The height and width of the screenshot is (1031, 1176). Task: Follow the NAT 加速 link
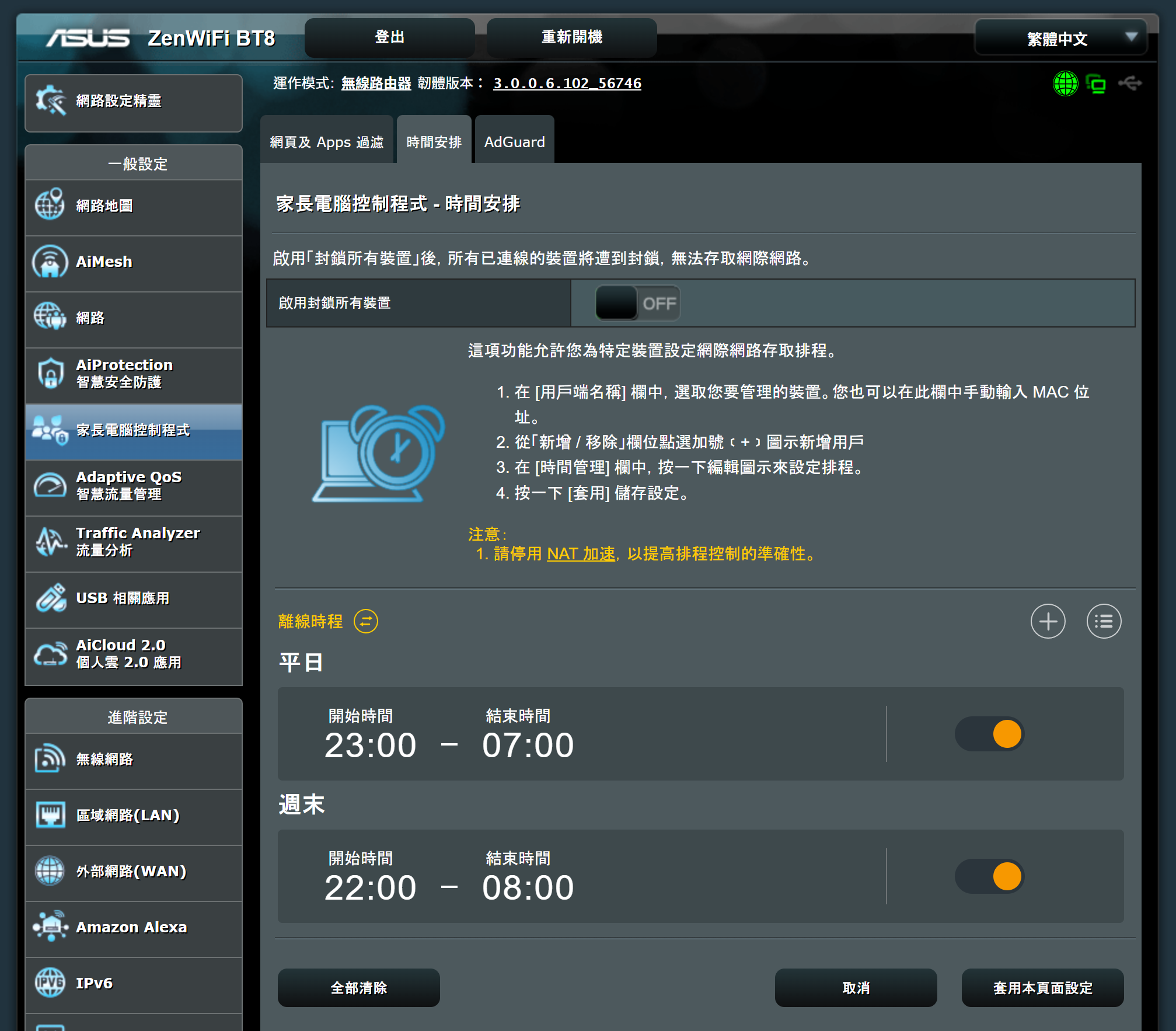581,553
